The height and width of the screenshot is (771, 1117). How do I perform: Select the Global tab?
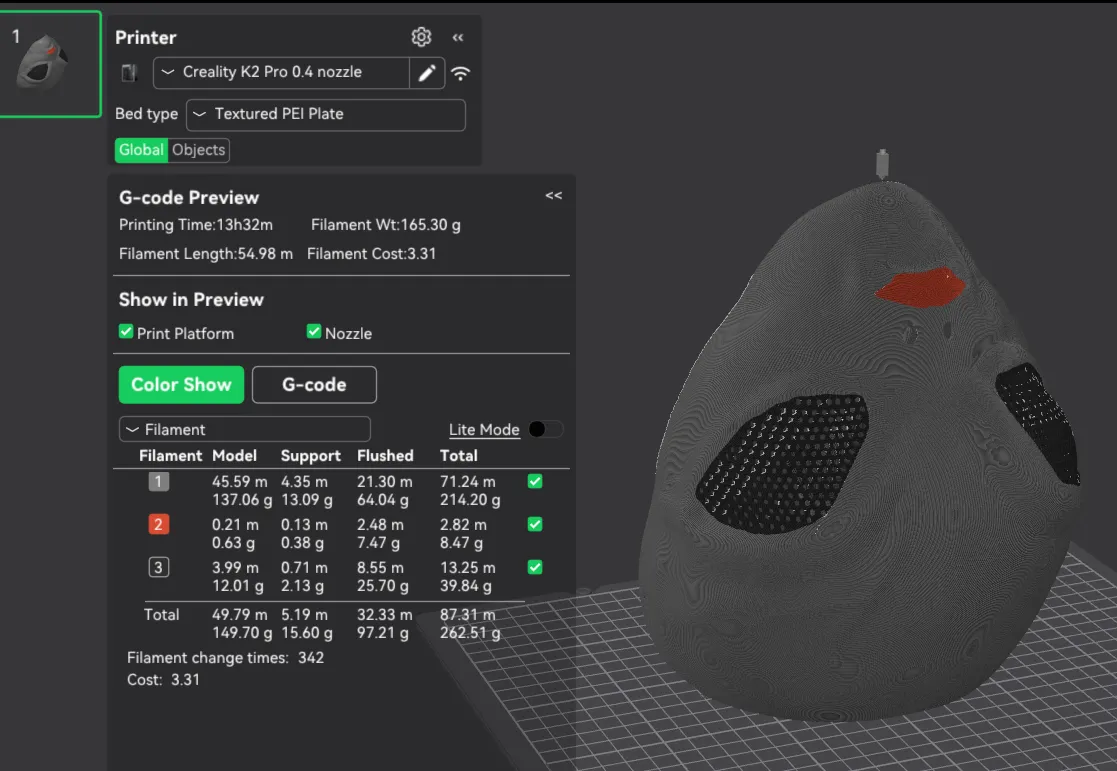[141, 150]
